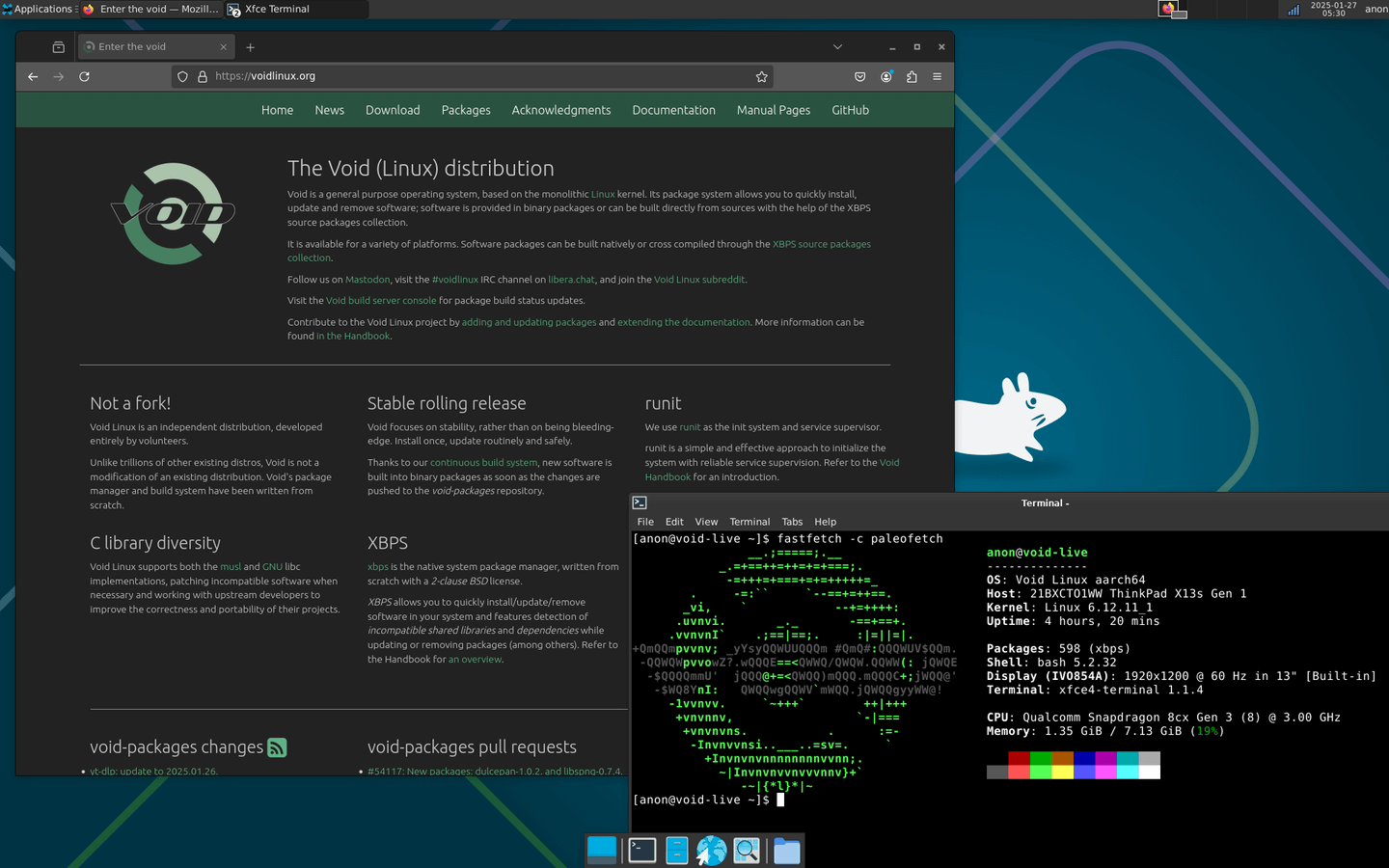The image size is (1389, 868).
Task: Expand the Applications menu
Action: [39, 9]
